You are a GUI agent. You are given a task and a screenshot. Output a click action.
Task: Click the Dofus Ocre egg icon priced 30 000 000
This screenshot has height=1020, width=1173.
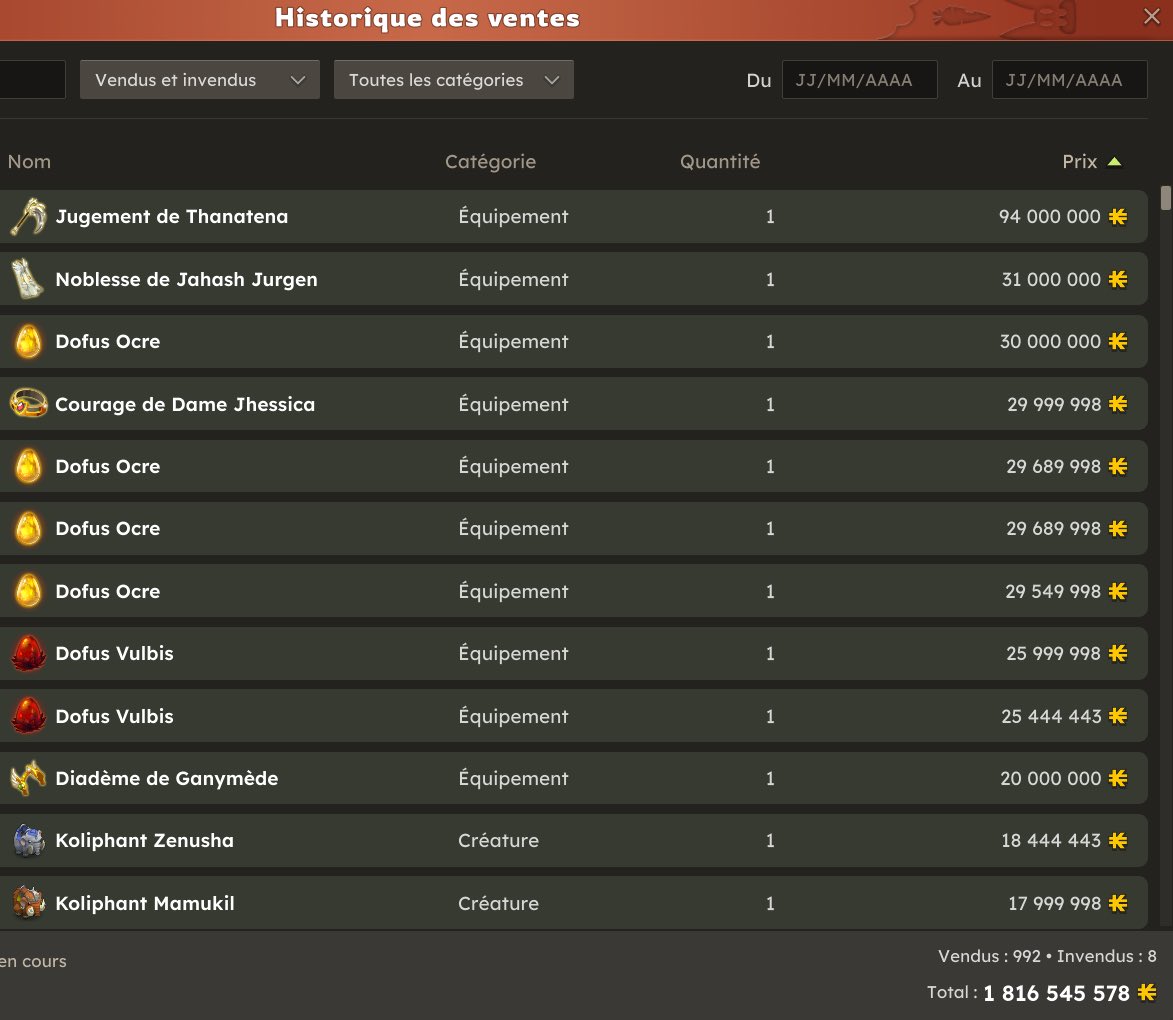click(28, 342)
